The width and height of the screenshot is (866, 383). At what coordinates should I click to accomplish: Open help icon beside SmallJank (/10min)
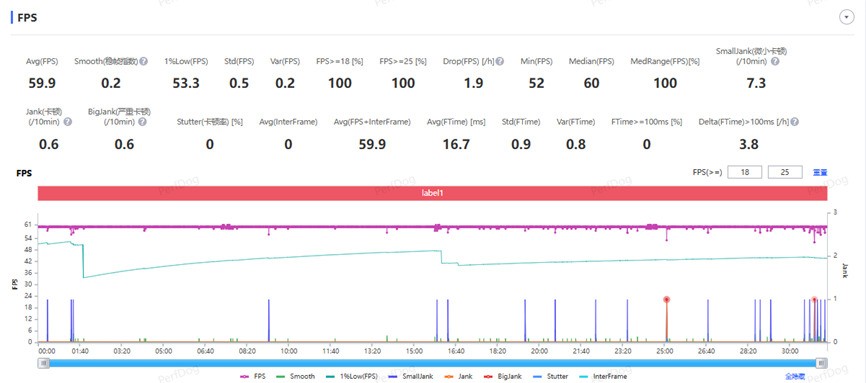775,61
